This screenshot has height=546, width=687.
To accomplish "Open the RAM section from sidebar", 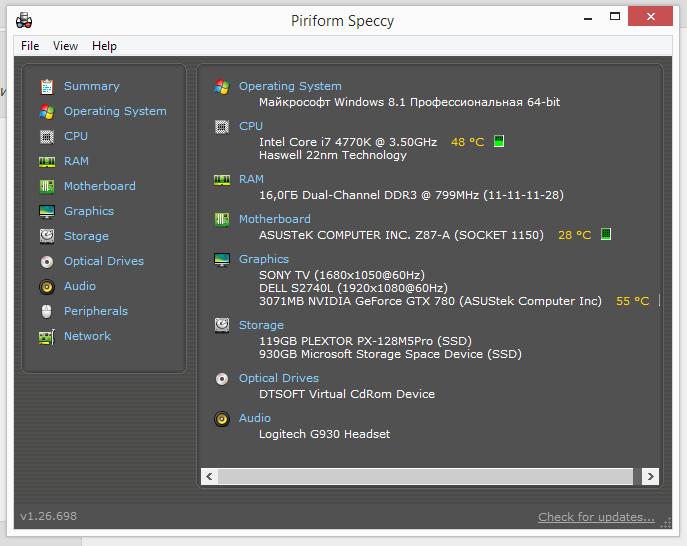I will [76, 161].
